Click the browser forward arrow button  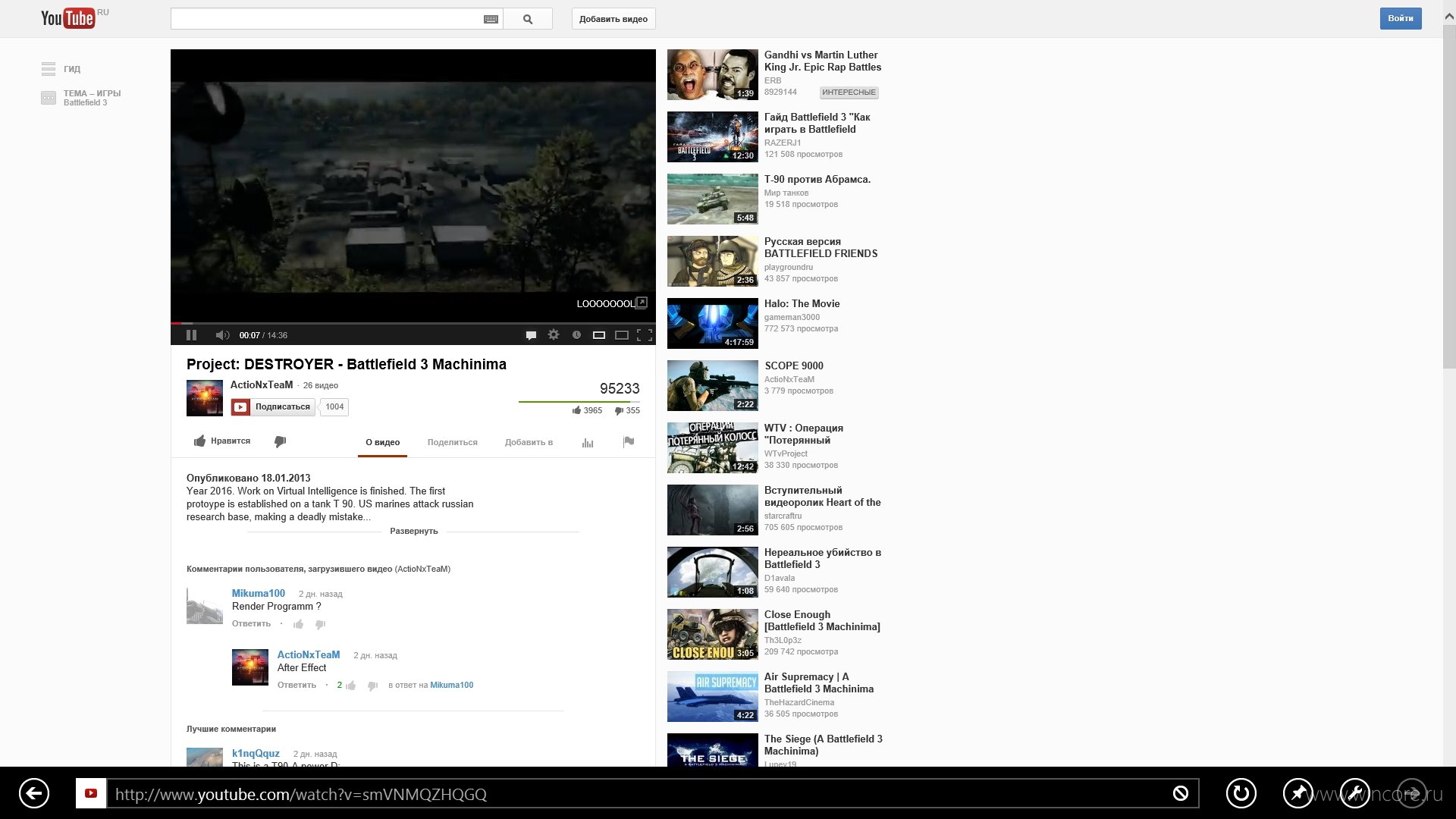pyautogui.click(x=1412, y=793)
